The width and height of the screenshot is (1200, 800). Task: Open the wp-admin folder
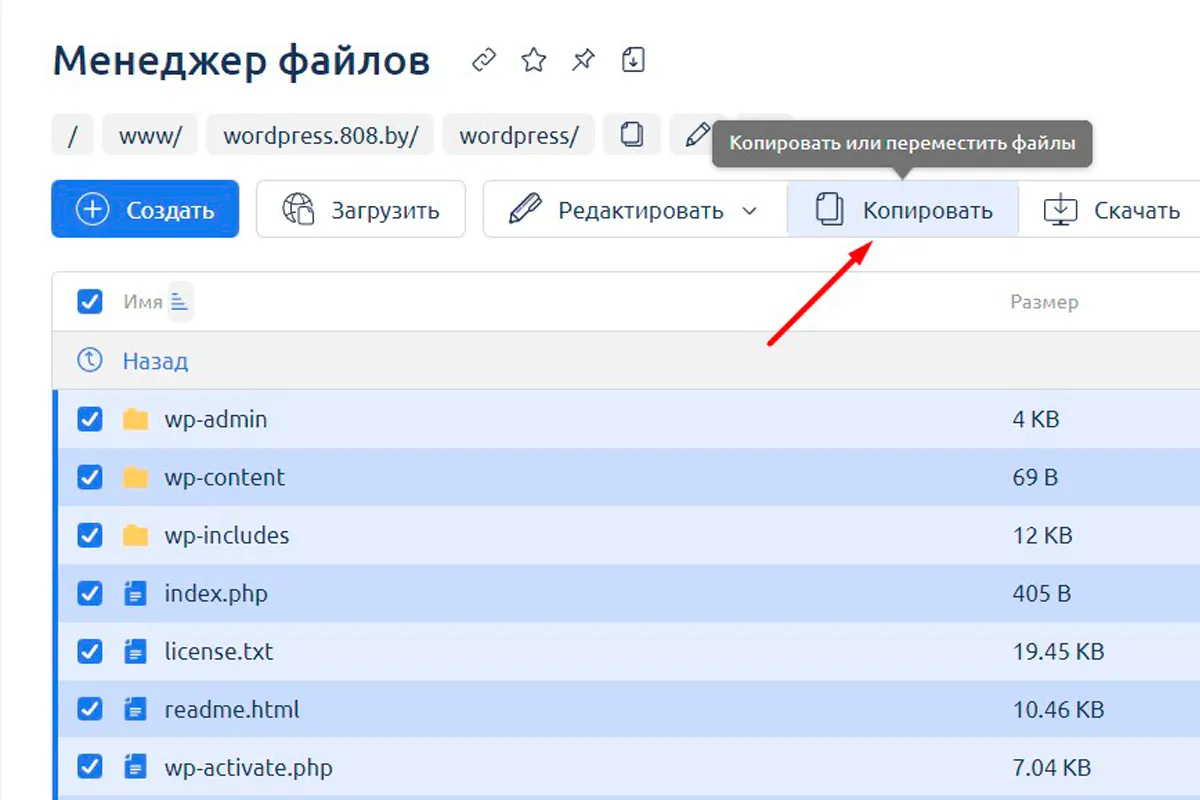click(215, 419)
